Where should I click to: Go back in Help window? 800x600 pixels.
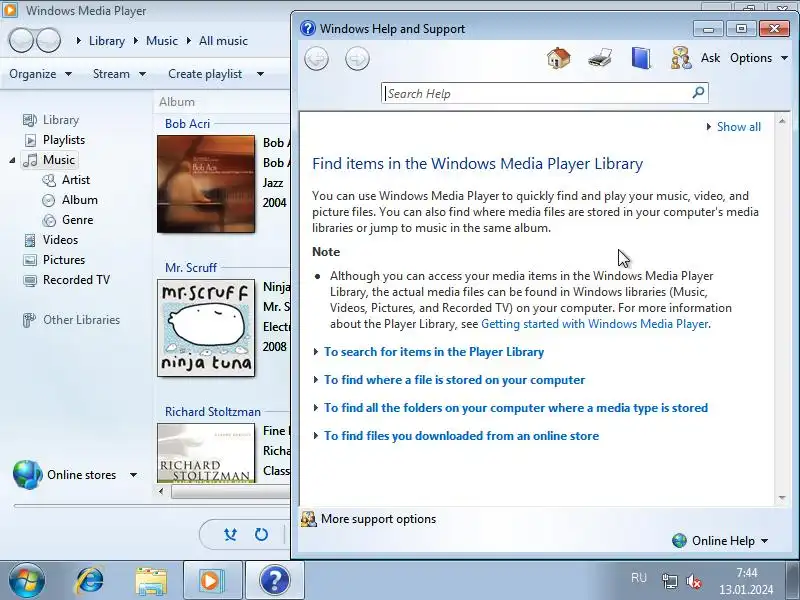coord(316,59)
